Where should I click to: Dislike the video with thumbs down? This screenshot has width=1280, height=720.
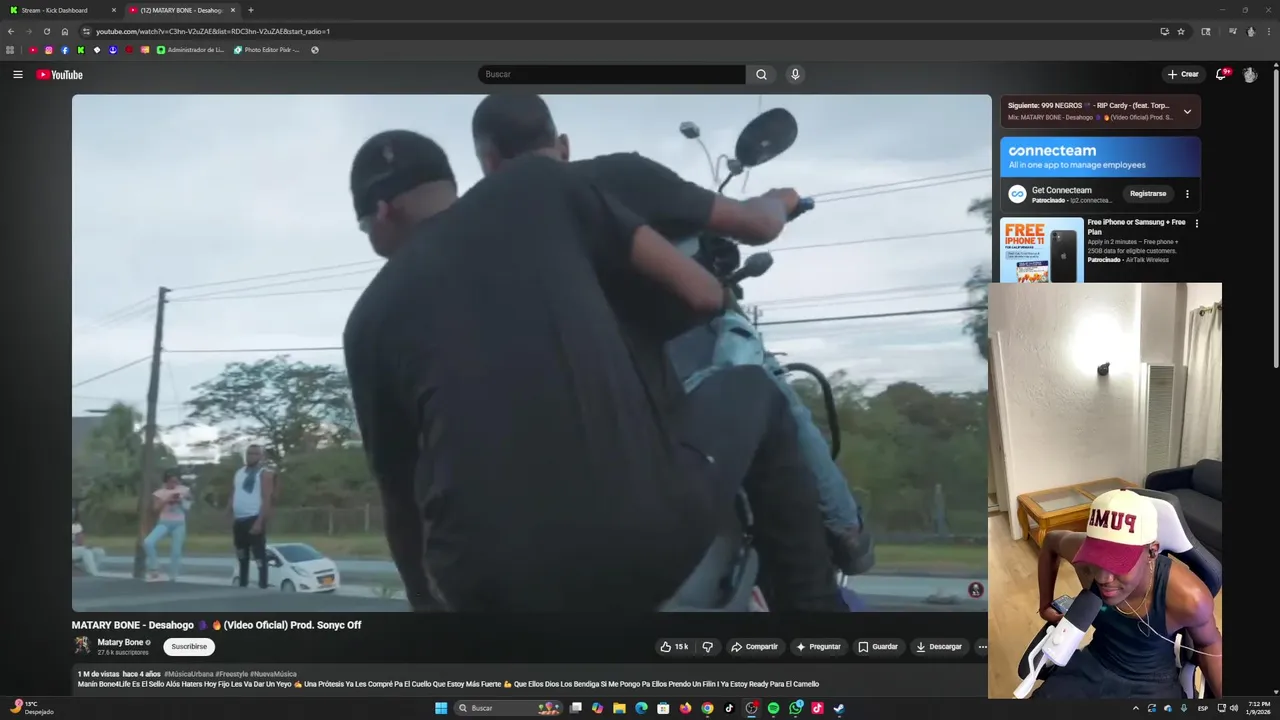pos(707,647)
